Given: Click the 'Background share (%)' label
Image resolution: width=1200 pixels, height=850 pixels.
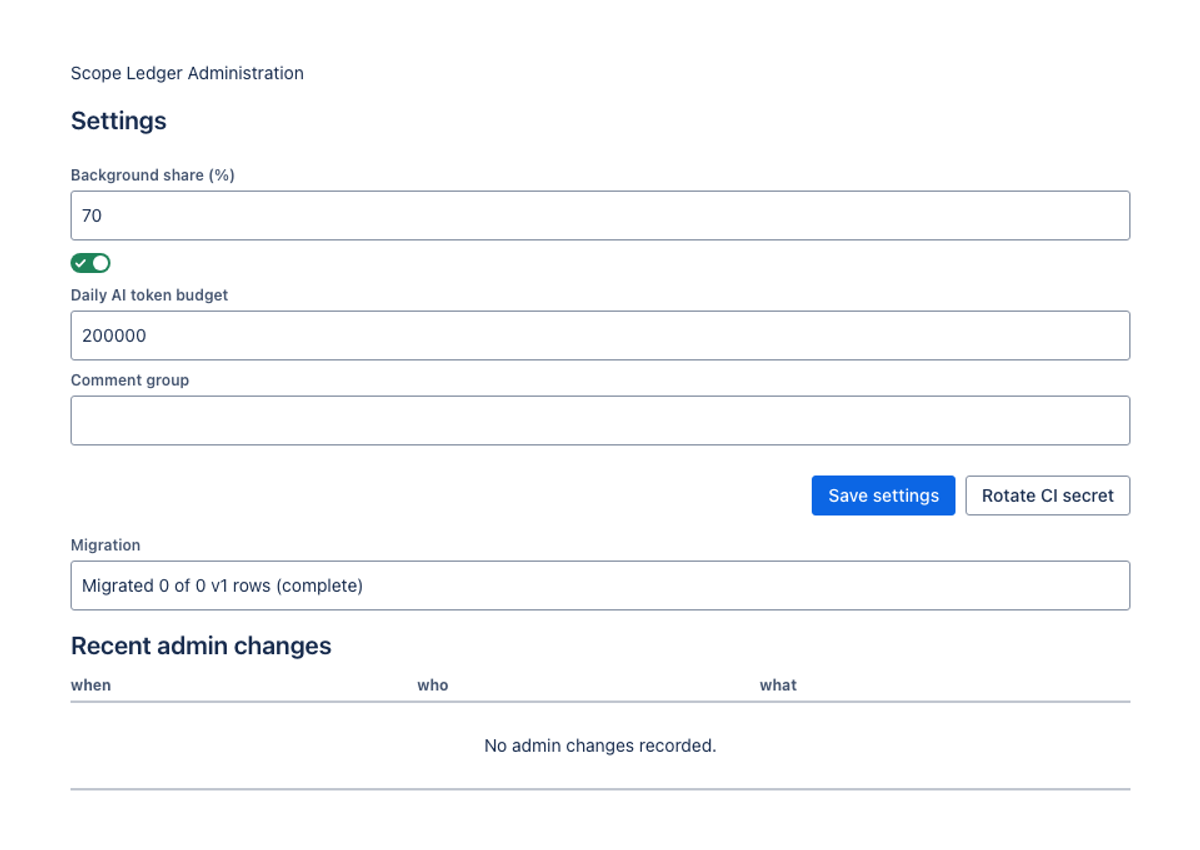Looking at the screenshot, I should [x=152, y=175].
